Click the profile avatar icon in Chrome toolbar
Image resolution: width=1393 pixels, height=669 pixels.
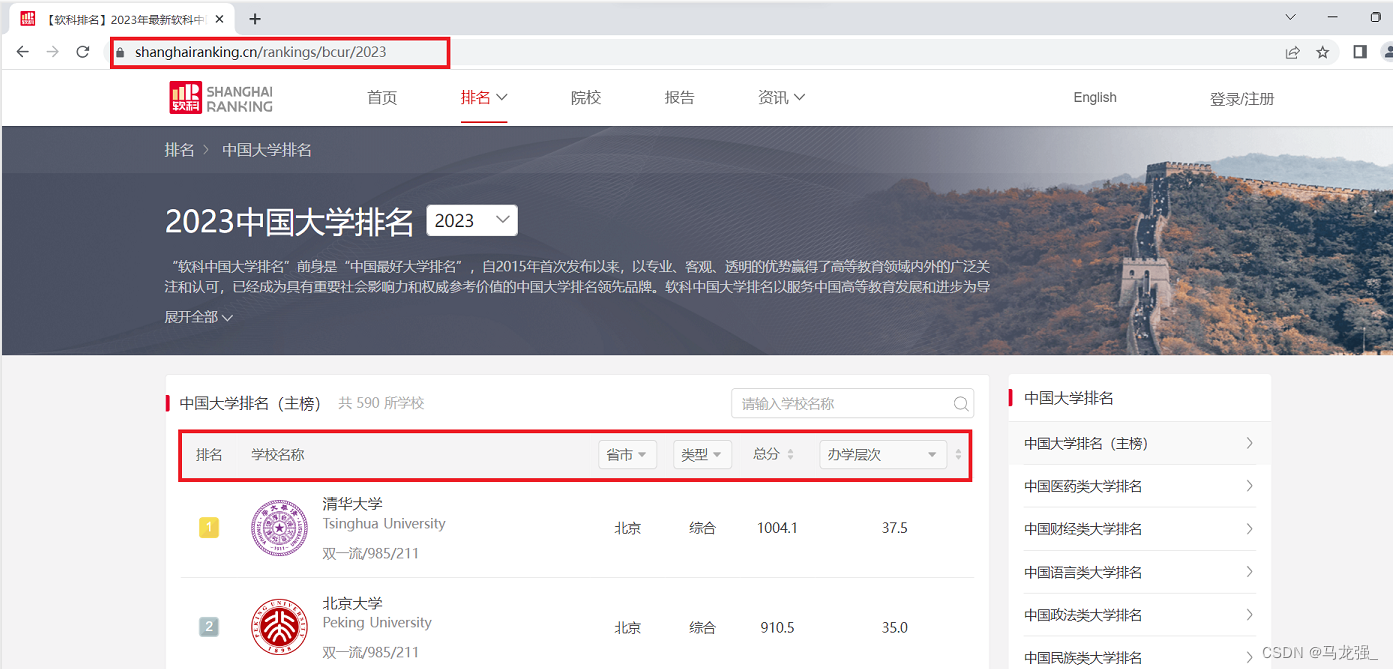1388,52
